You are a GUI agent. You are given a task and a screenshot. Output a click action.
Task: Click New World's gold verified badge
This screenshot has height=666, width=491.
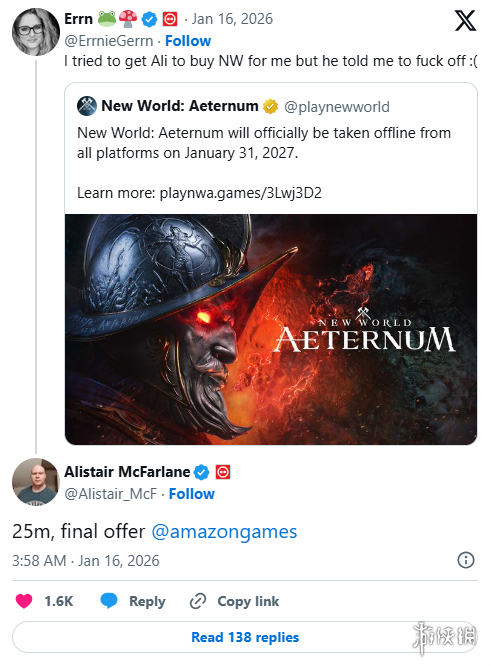[270, 106]
